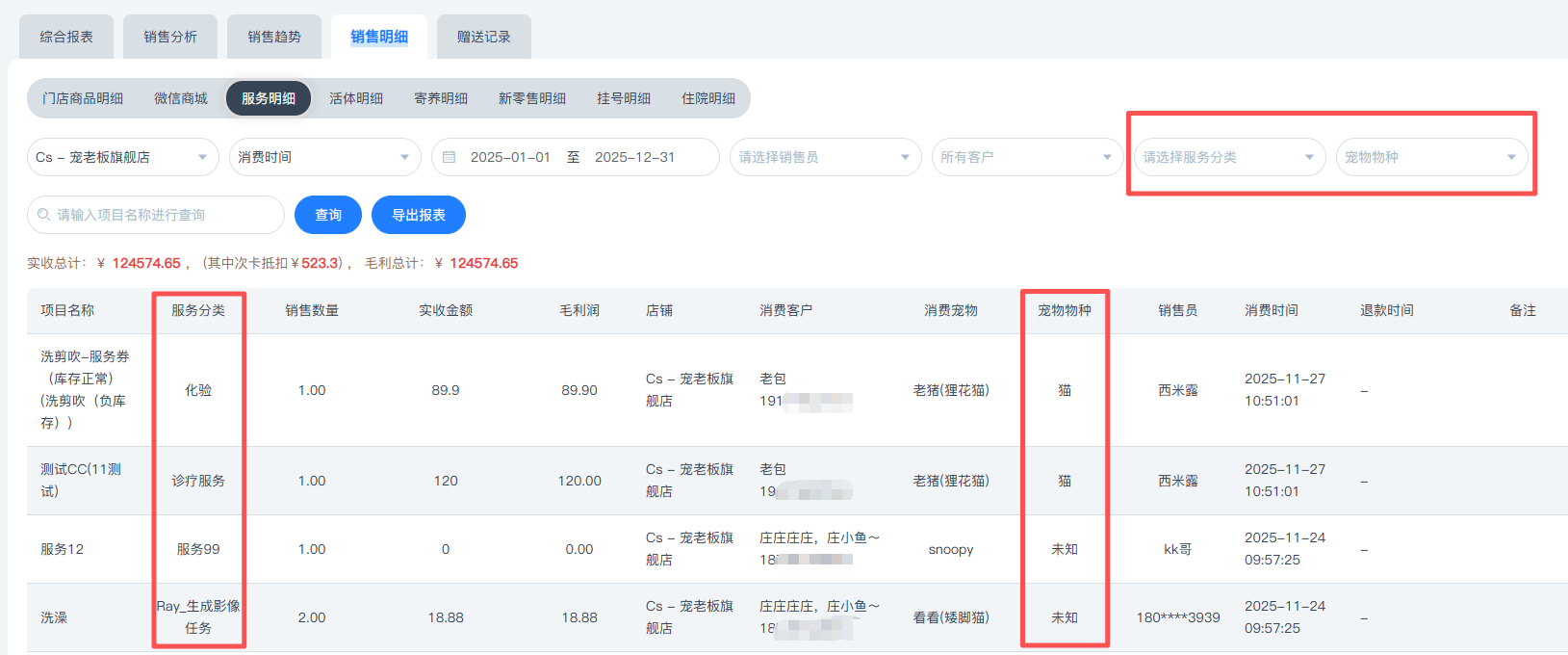The image size is (1568, 655).
Task: Click the magnifier icon in project search box
Action: pyautogui.click(x=44, y=215)
